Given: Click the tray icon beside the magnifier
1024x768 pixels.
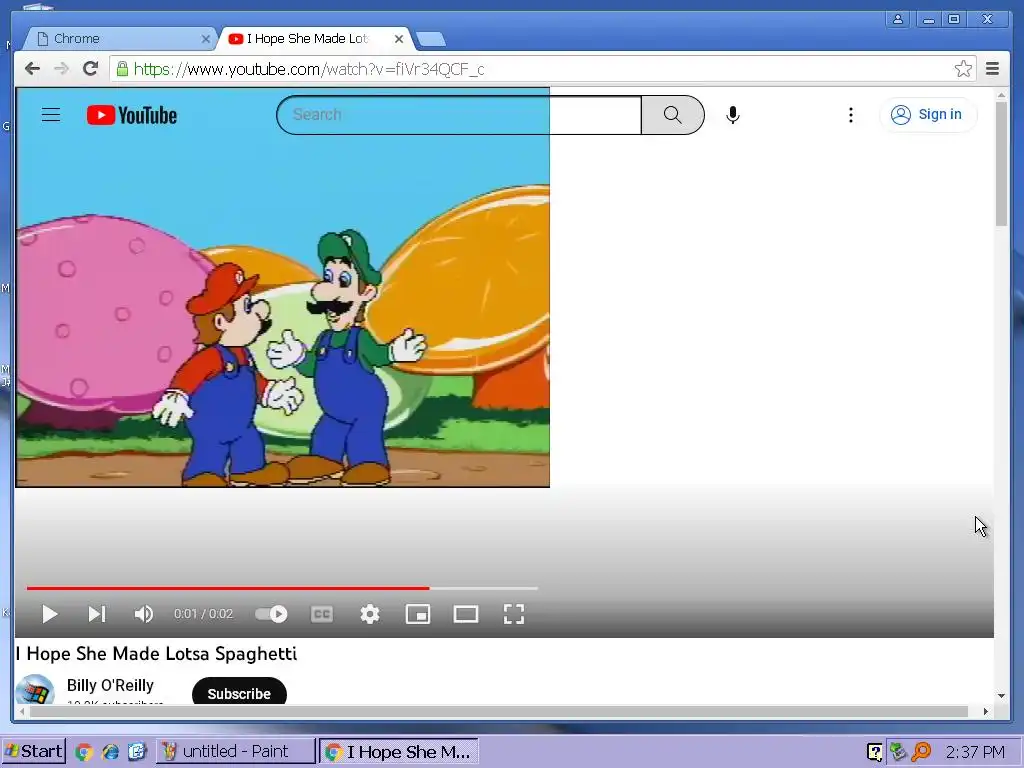Looking at the screenshot, I should point(898,752).
